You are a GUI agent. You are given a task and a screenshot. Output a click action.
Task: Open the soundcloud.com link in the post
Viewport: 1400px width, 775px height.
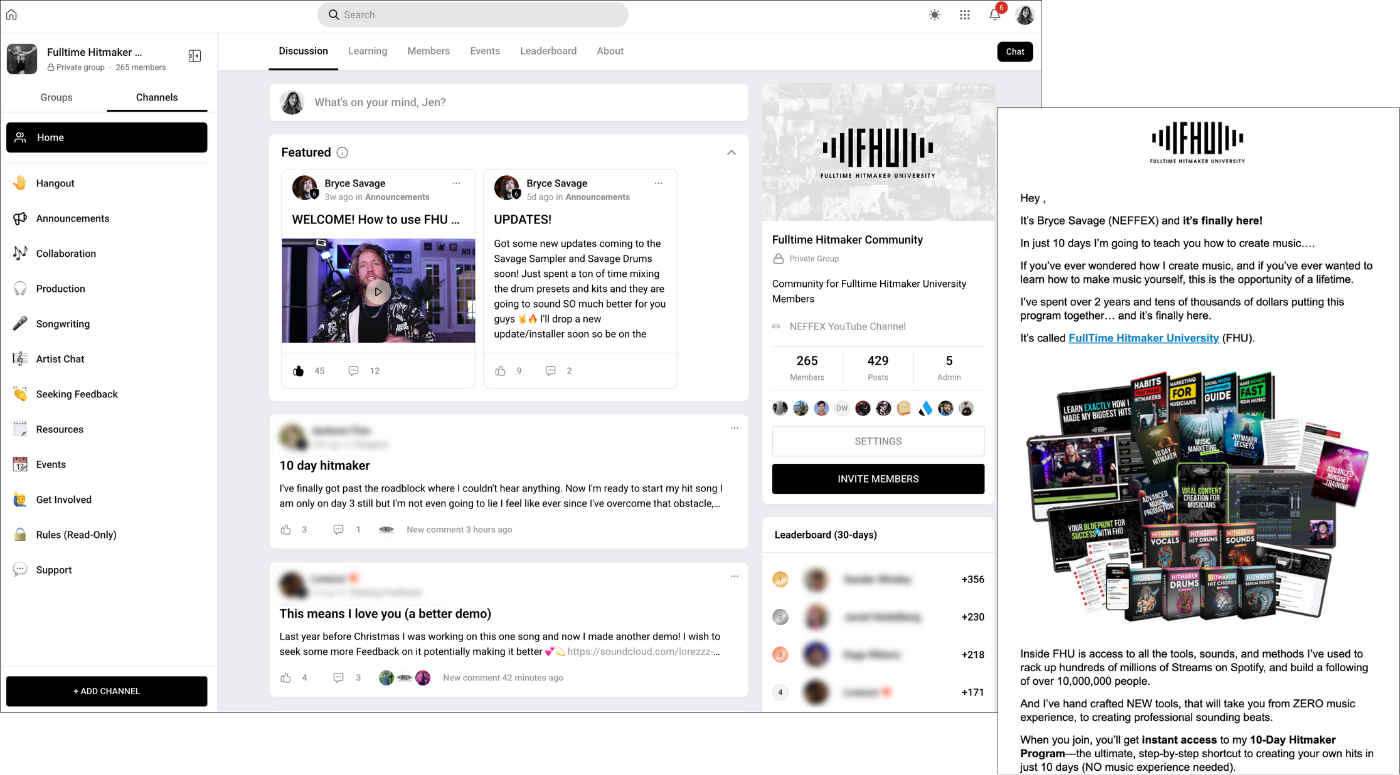click(x=644, y=651)
